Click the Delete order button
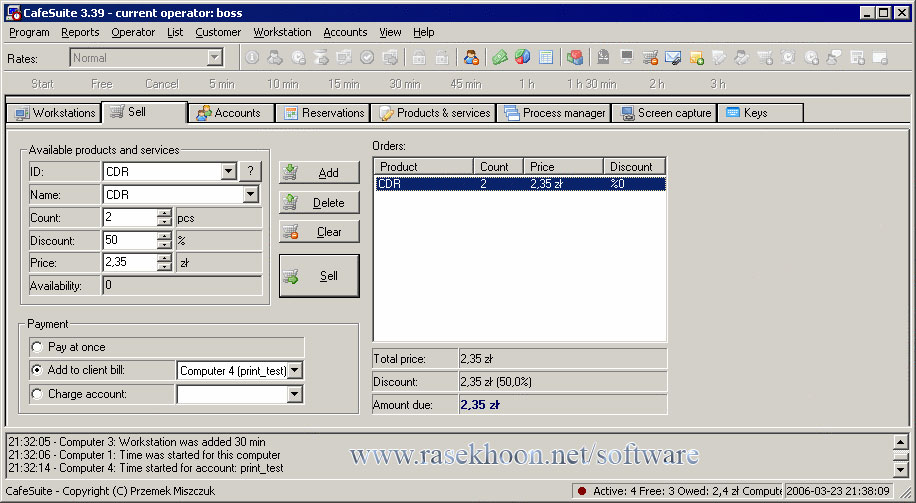This screenshot has height=503, width=916. click(319, 203)
